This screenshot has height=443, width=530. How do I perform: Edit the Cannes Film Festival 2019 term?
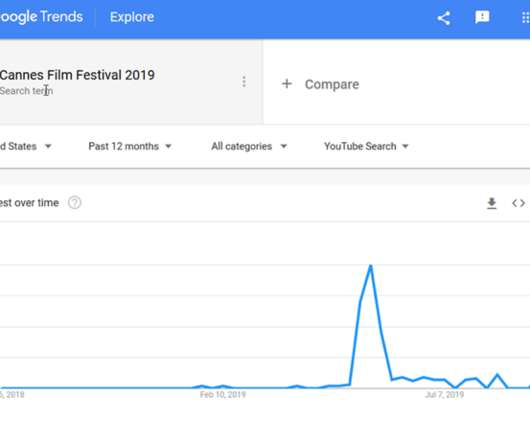[77, 75]
